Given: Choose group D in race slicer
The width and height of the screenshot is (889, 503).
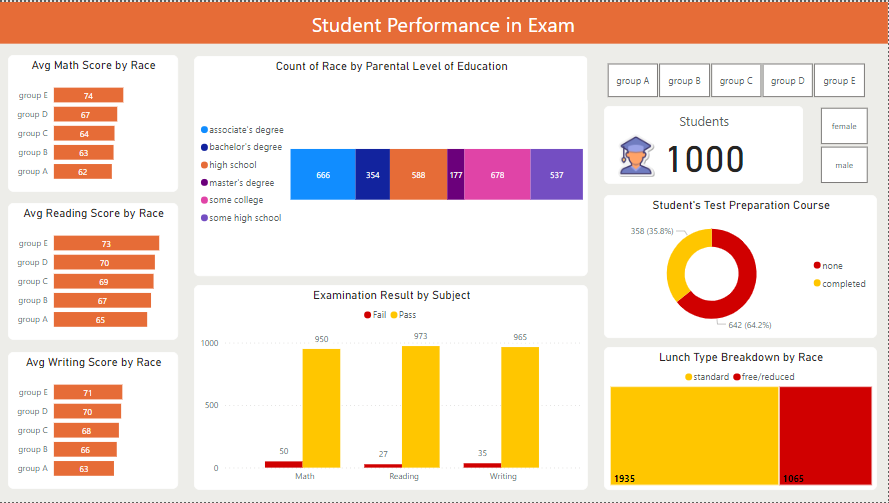Looking at the screenshot, I should (788, 81).
